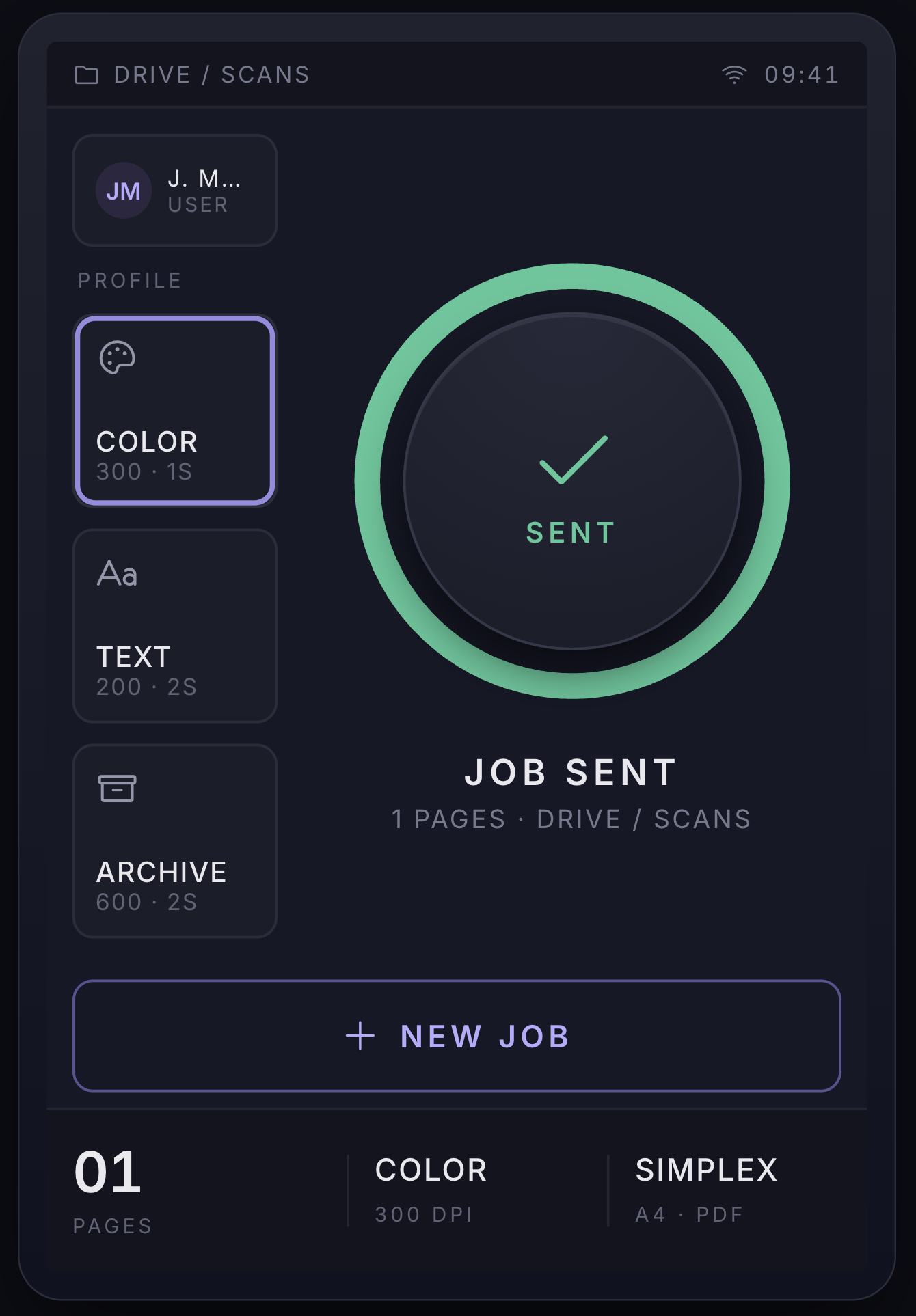Click the palette icon on the Color profile
Image resolution: width=916 pixels, height=1316 pixels.
click(x=118, y=357)
